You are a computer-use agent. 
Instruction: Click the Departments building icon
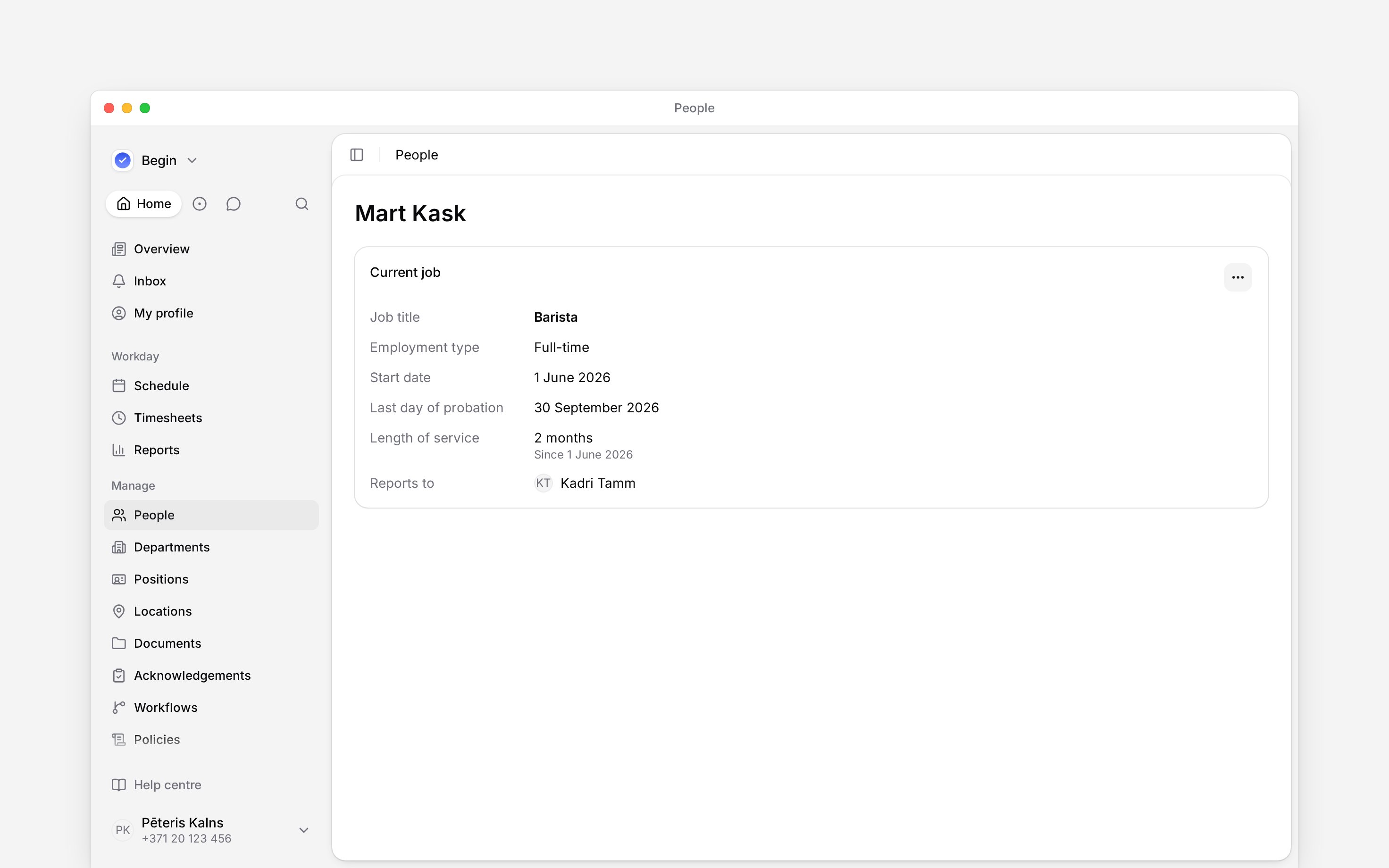(x=119, y=547)
